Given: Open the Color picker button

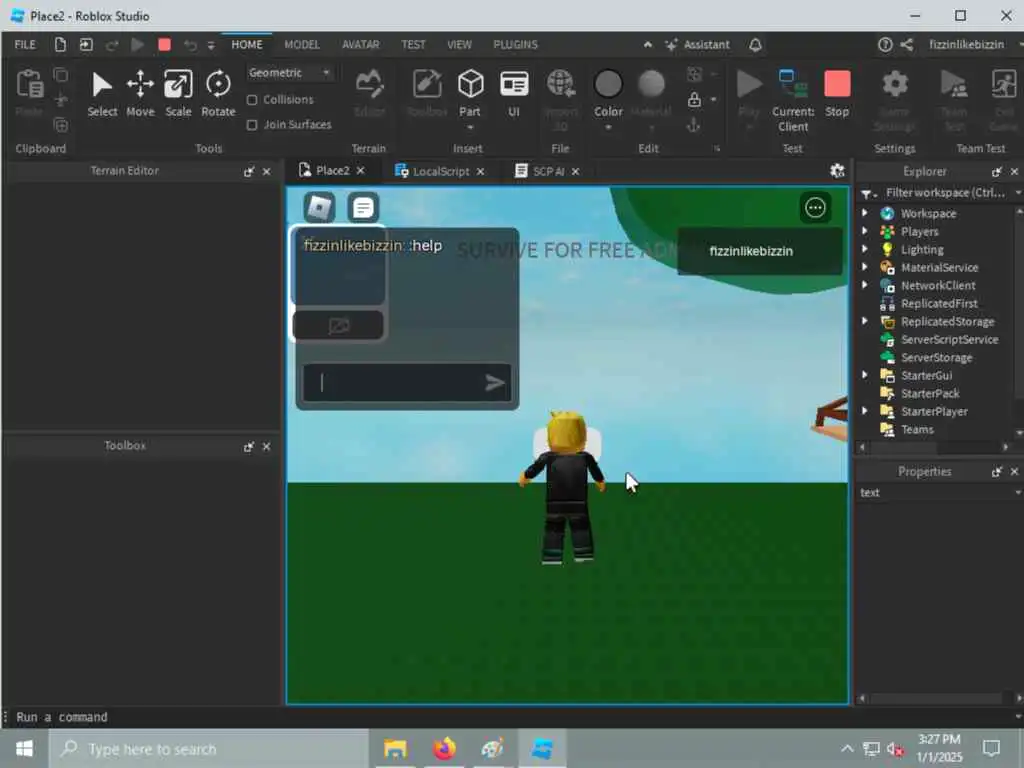Looking at the screenshot, I should [x=608, y=94].
